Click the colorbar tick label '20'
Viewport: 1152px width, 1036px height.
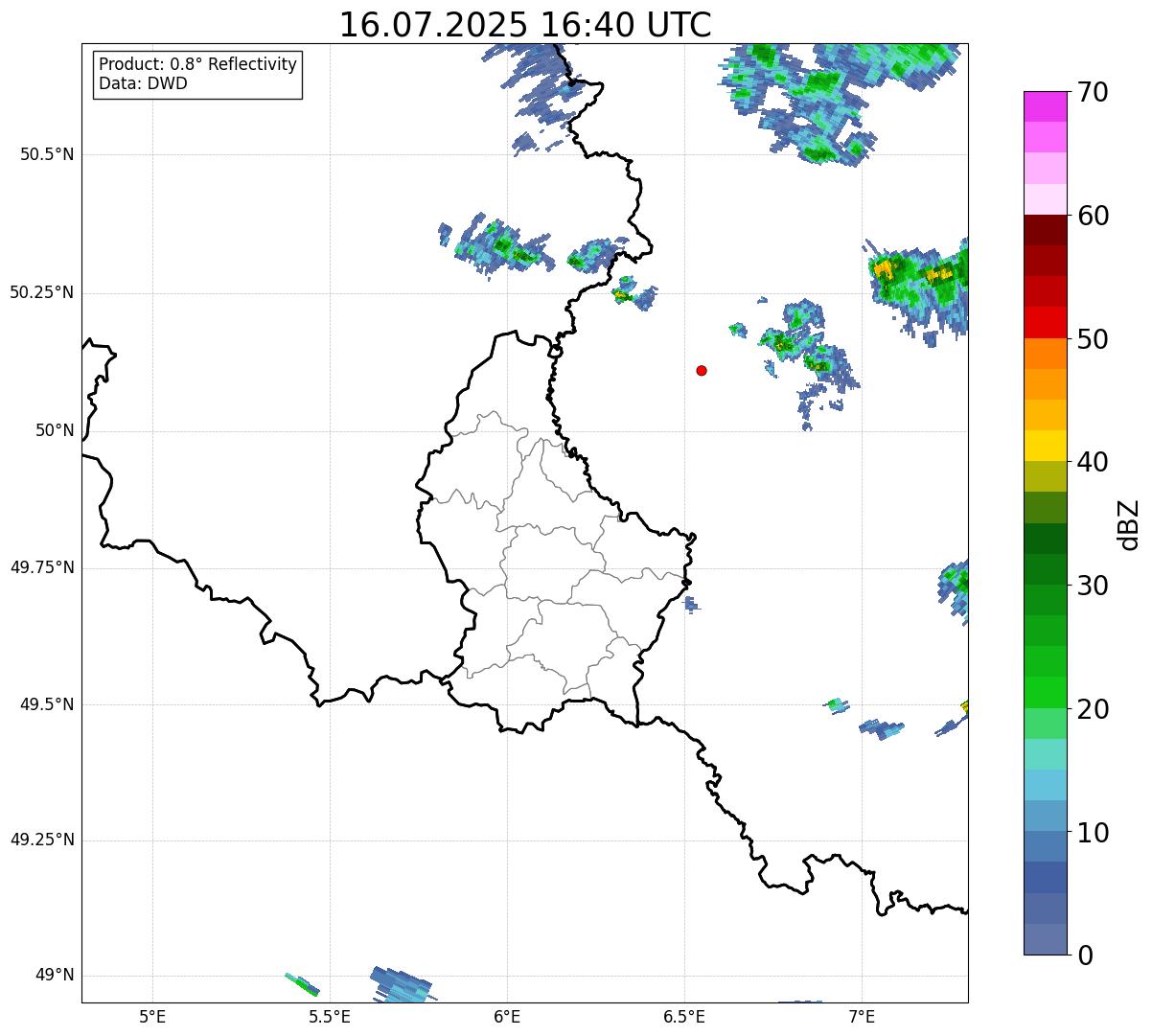point(1093,709)
